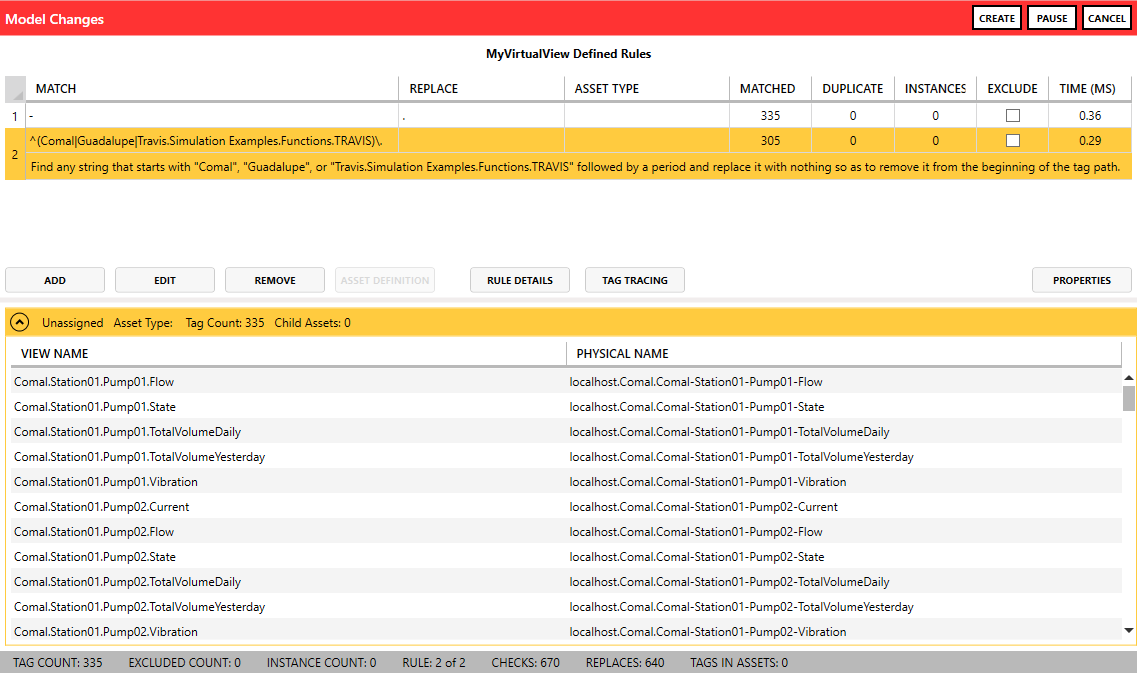Screen dimensions: 1137x673
Task: Open Rule Details
Action: [x=520, y=280]
